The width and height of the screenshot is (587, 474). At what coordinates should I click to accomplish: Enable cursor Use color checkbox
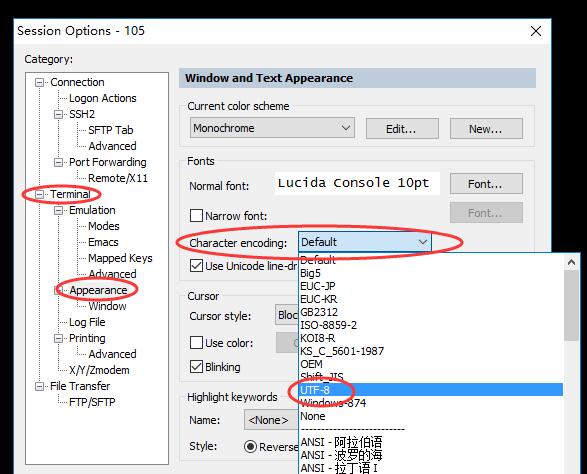click(x=197, y=343)
